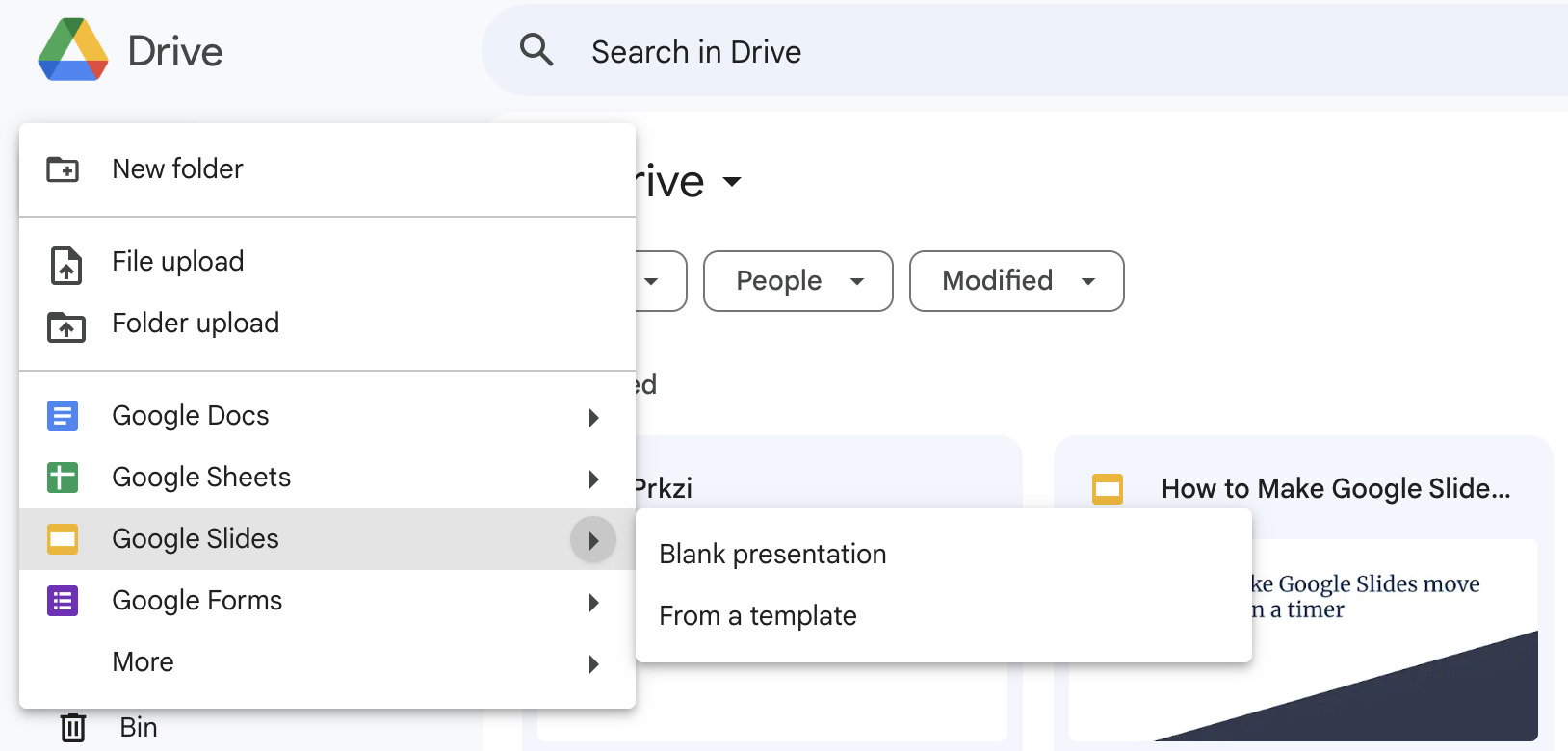Open the Bin in the sidebar
This screenshot has width=1568, height=751.
(x=139, y=727)
